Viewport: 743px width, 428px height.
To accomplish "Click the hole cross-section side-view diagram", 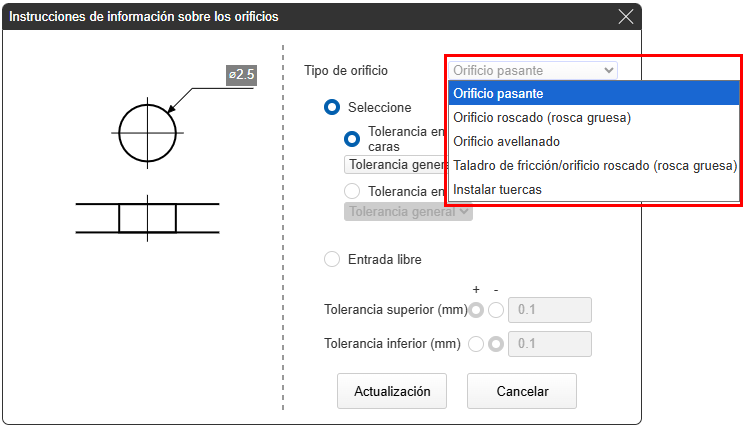I will [x=147, y=217].
